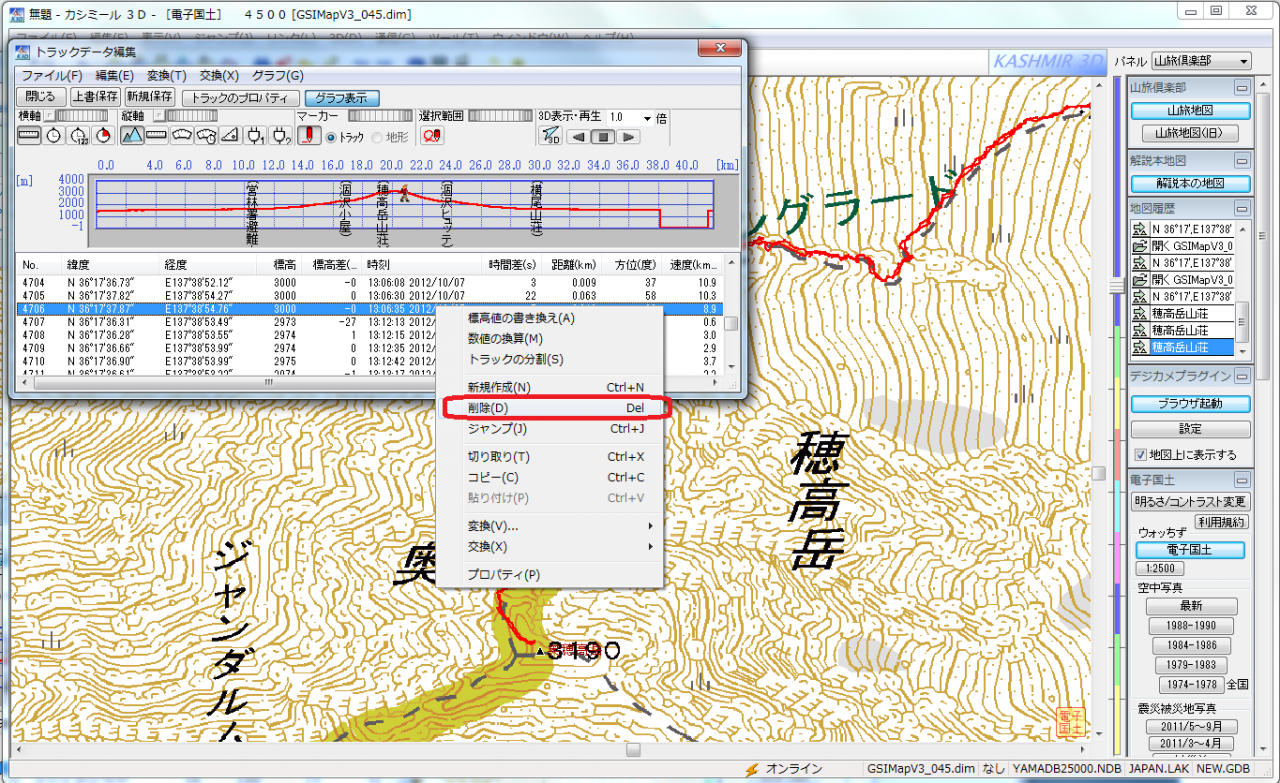Adjust the マーカー slider
Image resolution: width=1280 pixels, height=783 pixels.
click(x=380, y=116)
